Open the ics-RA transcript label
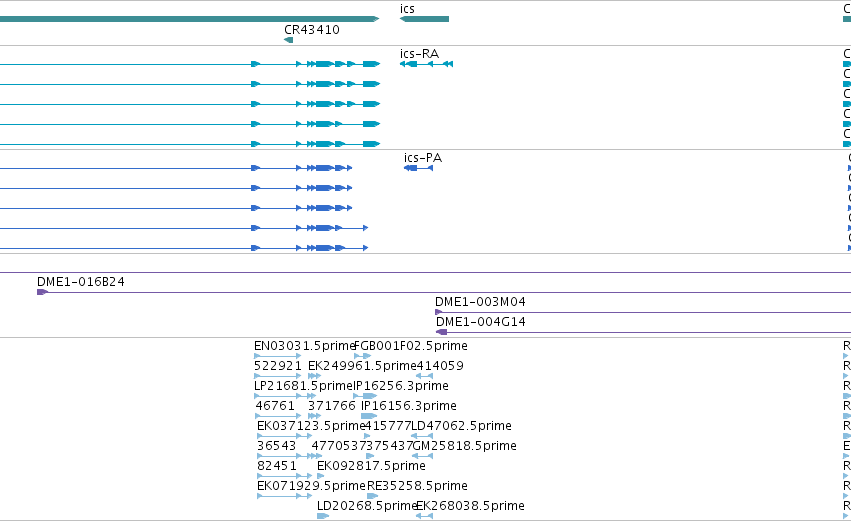The width and height of the screenshot is (851, 521). [x=420, y=54]
